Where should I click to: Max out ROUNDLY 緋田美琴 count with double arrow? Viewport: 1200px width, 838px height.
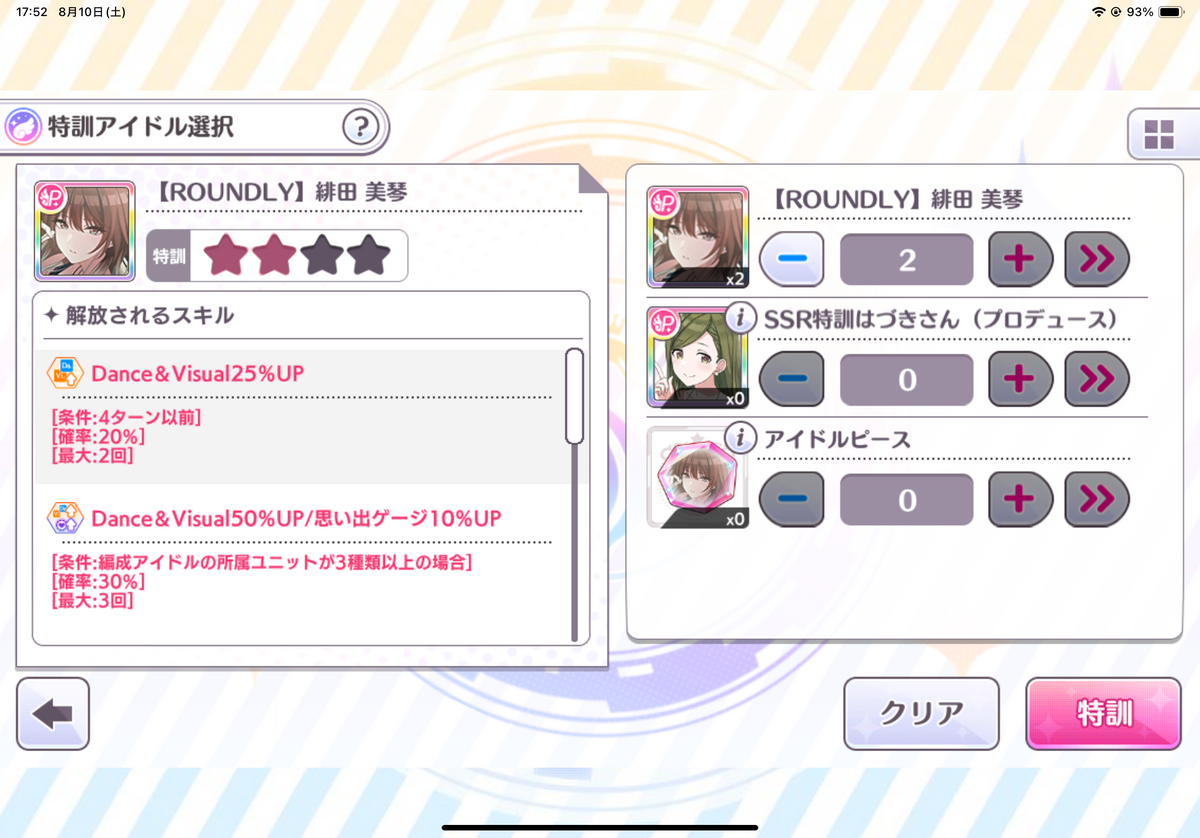[1097, 260]
